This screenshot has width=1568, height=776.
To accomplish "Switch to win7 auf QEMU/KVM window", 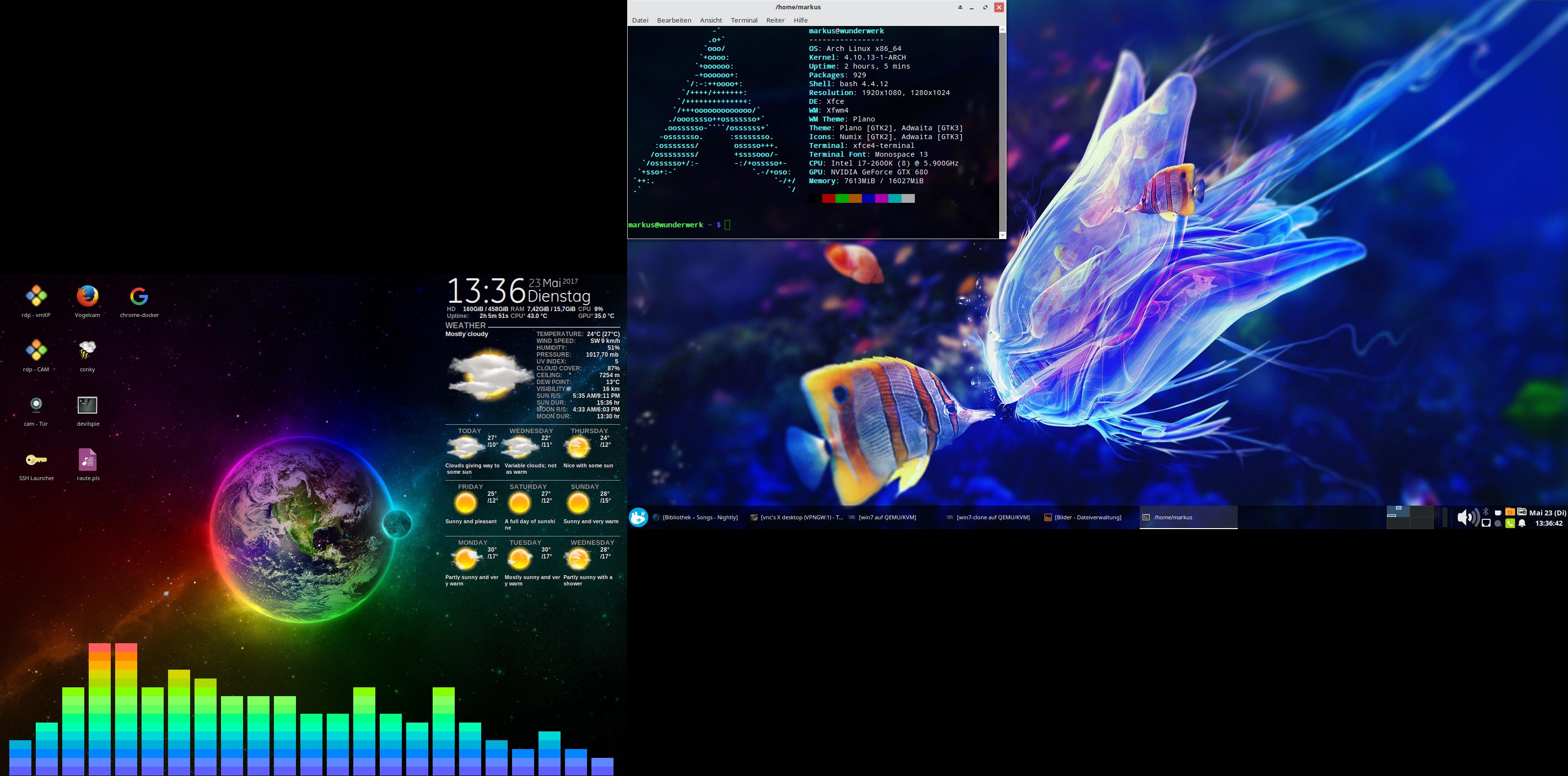I will [x=887, y=517].
